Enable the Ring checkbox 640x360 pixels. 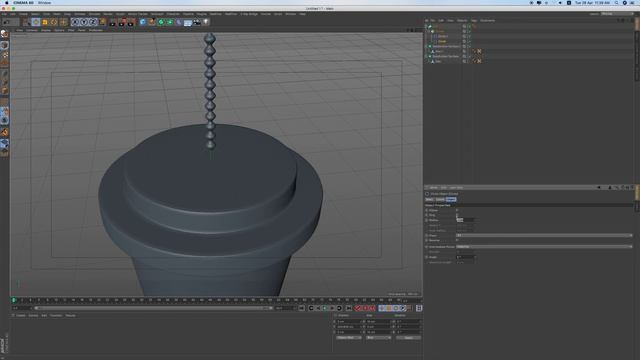pos(457,215)
